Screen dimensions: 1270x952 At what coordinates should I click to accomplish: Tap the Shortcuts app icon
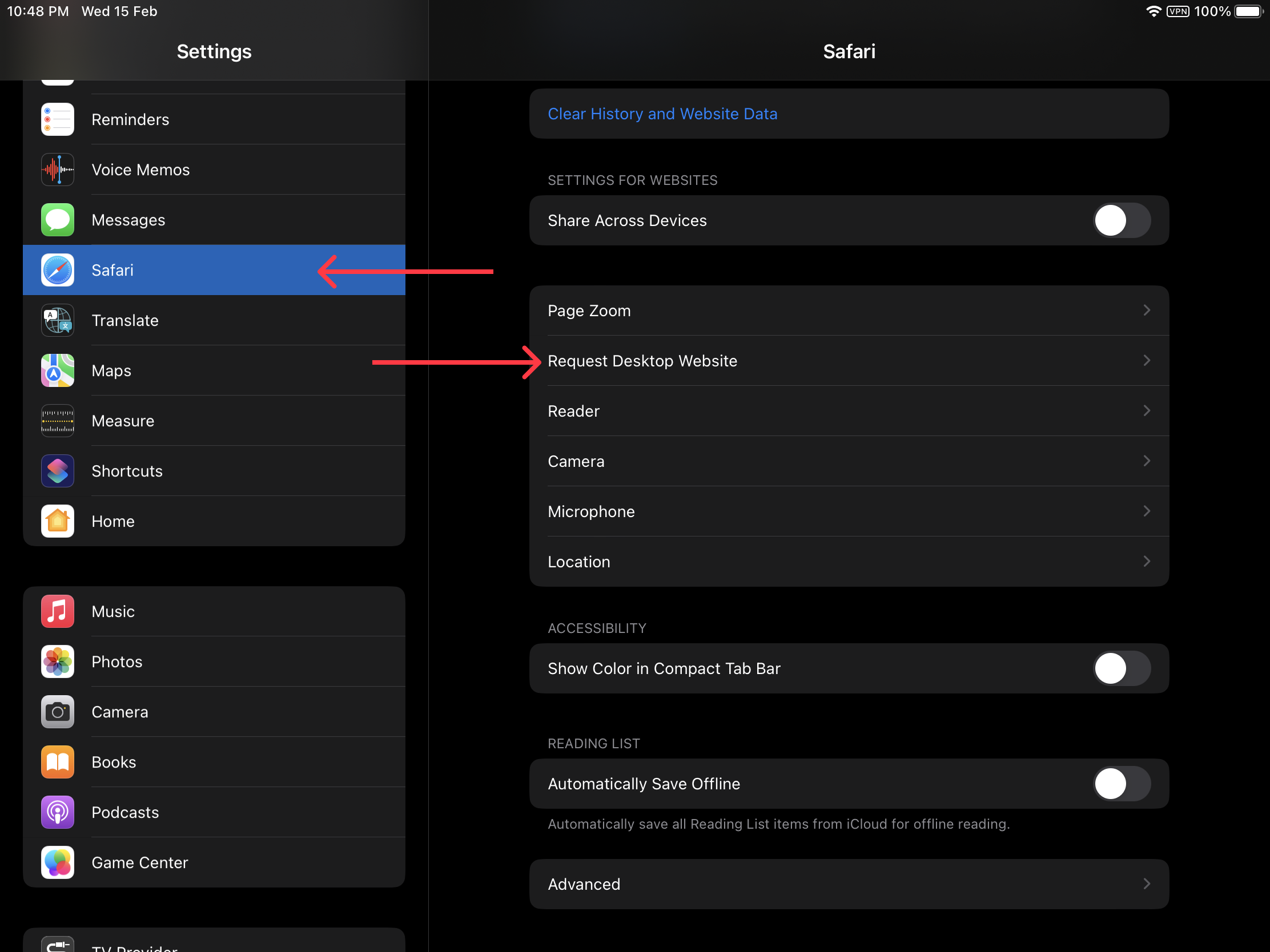[x=58, y=471]
